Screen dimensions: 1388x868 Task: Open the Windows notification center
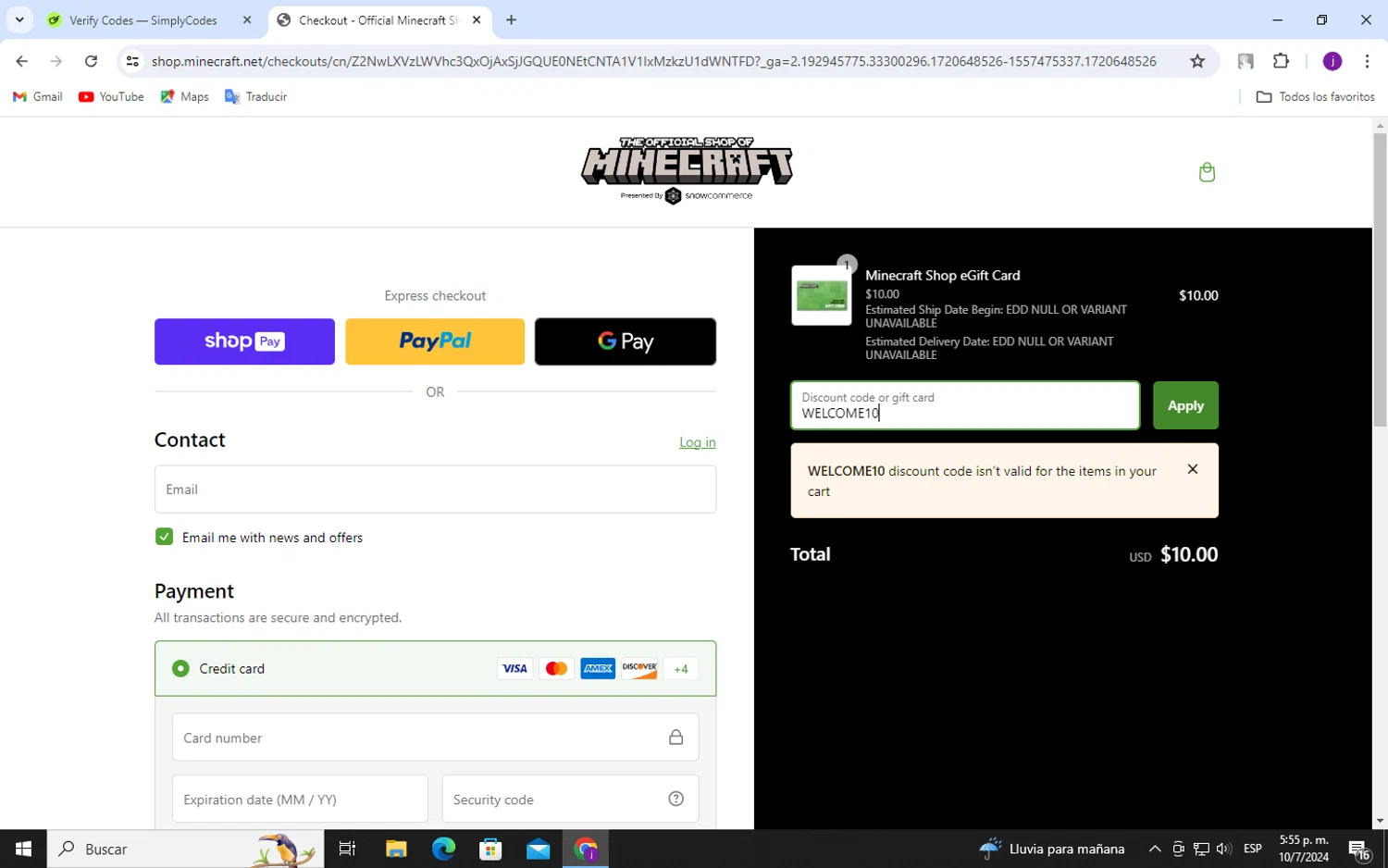(x=1358, y=849)
